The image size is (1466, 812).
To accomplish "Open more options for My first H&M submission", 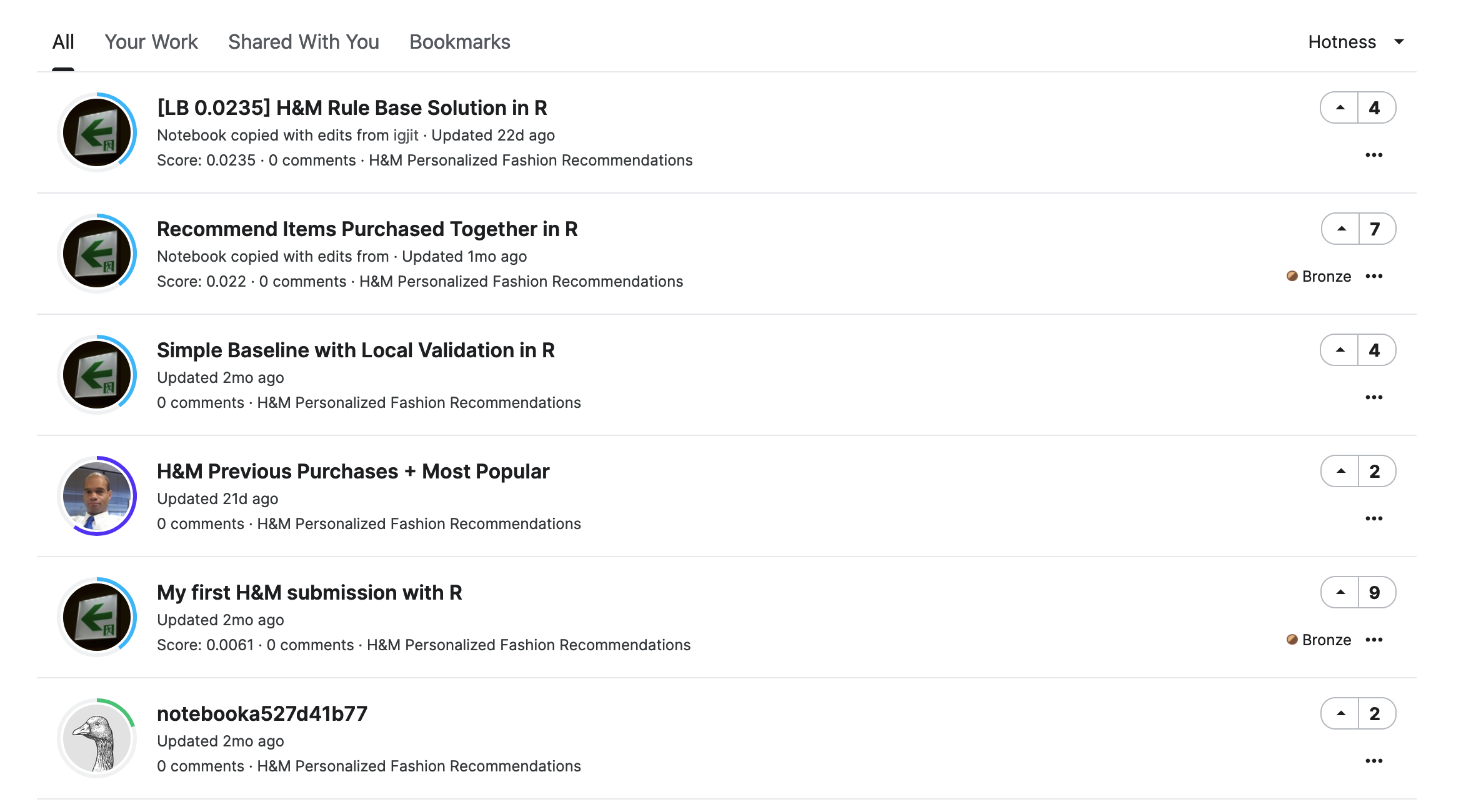I will (1374, 640).
